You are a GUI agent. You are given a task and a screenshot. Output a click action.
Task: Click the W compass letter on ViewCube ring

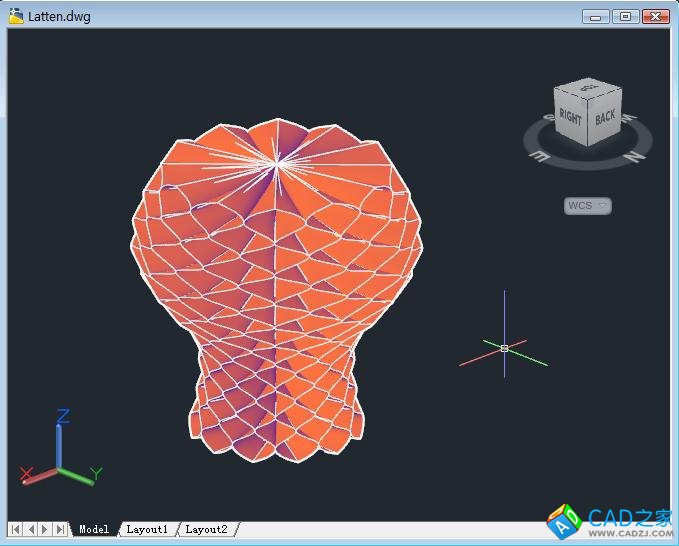click(x=628, y=118)
